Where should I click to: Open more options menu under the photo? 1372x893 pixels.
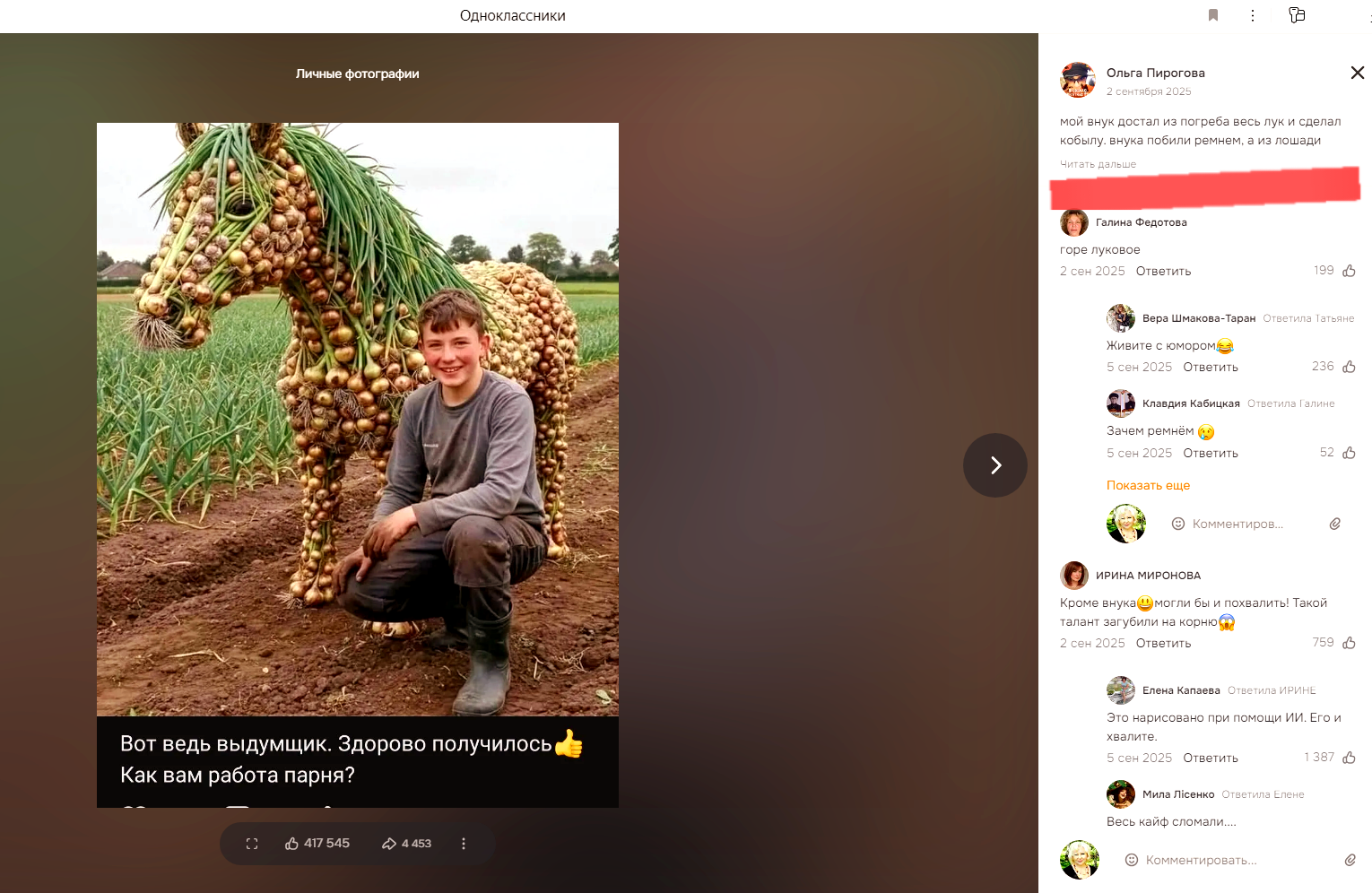pyautogui.click(x=464, y=844)
